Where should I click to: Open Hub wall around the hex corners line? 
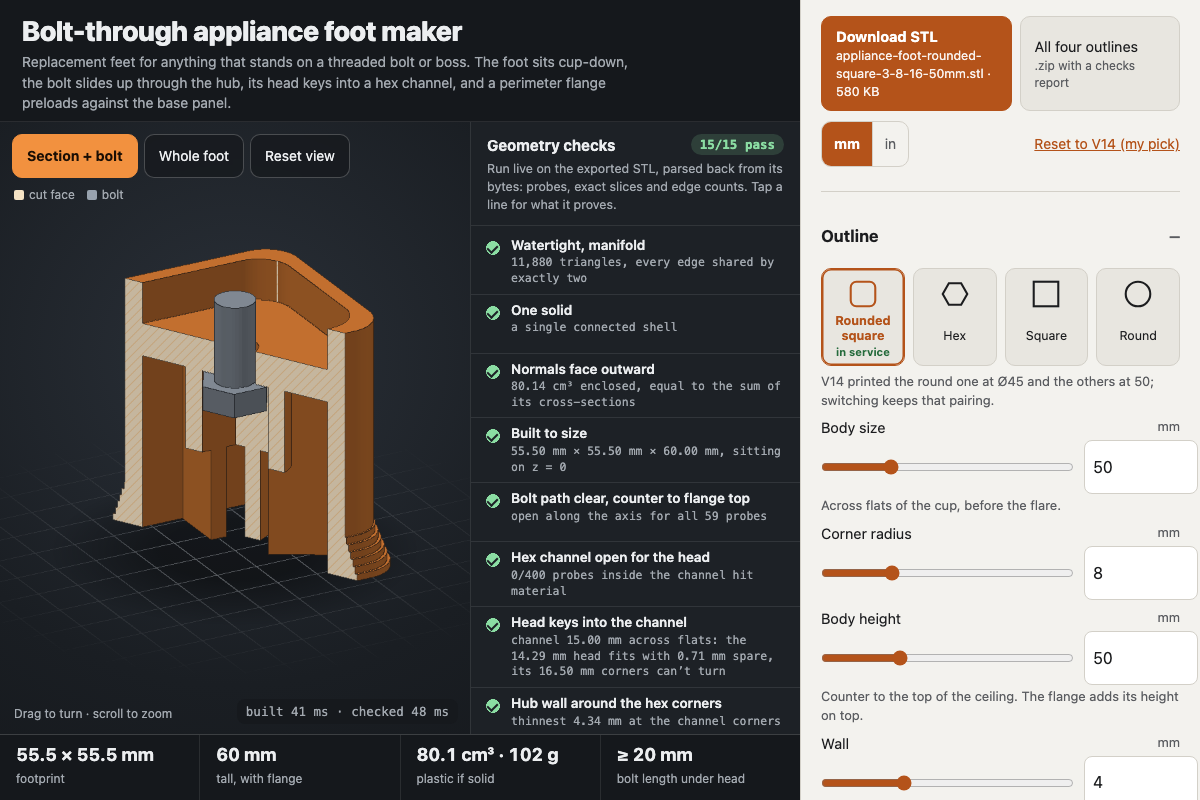[635, 711]
